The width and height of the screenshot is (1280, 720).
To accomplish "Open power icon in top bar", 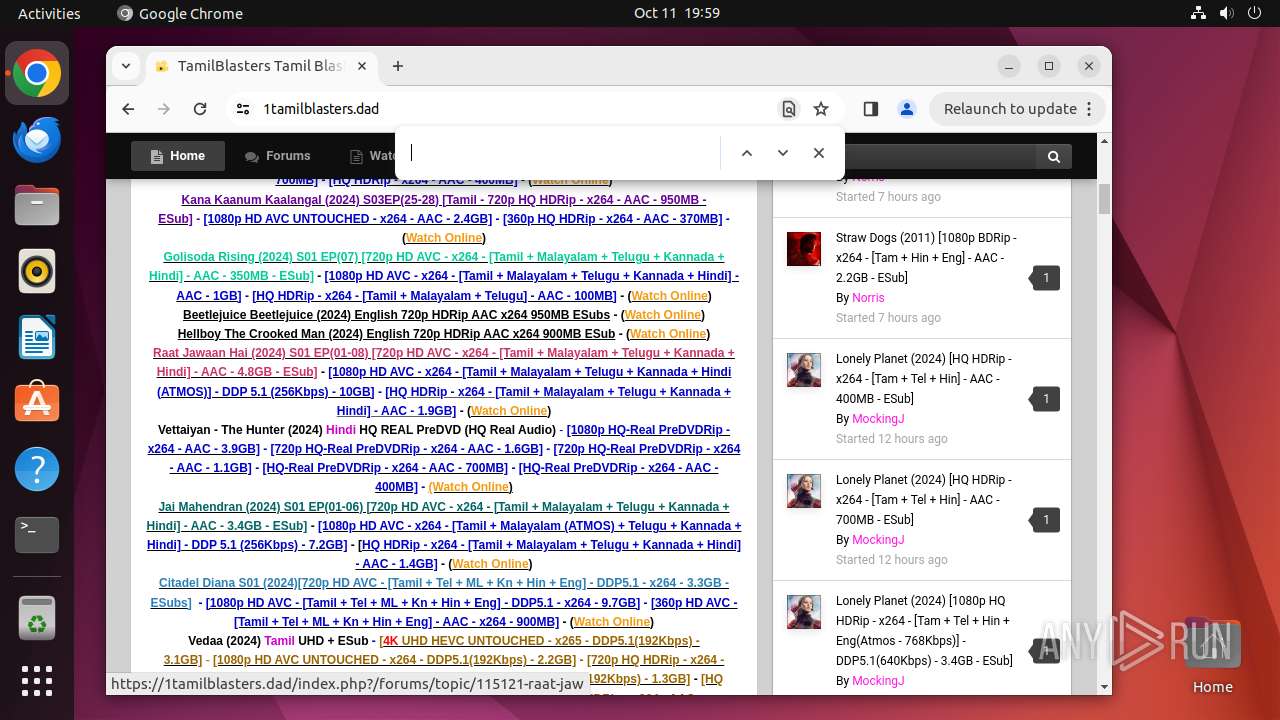I will (x=1255, y=13).
